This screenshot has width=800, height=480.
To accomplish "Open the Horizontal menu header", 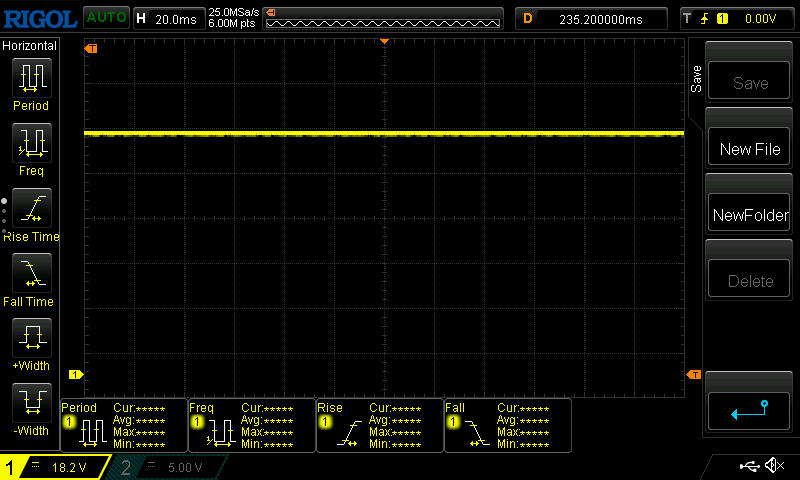I will 30,46.
